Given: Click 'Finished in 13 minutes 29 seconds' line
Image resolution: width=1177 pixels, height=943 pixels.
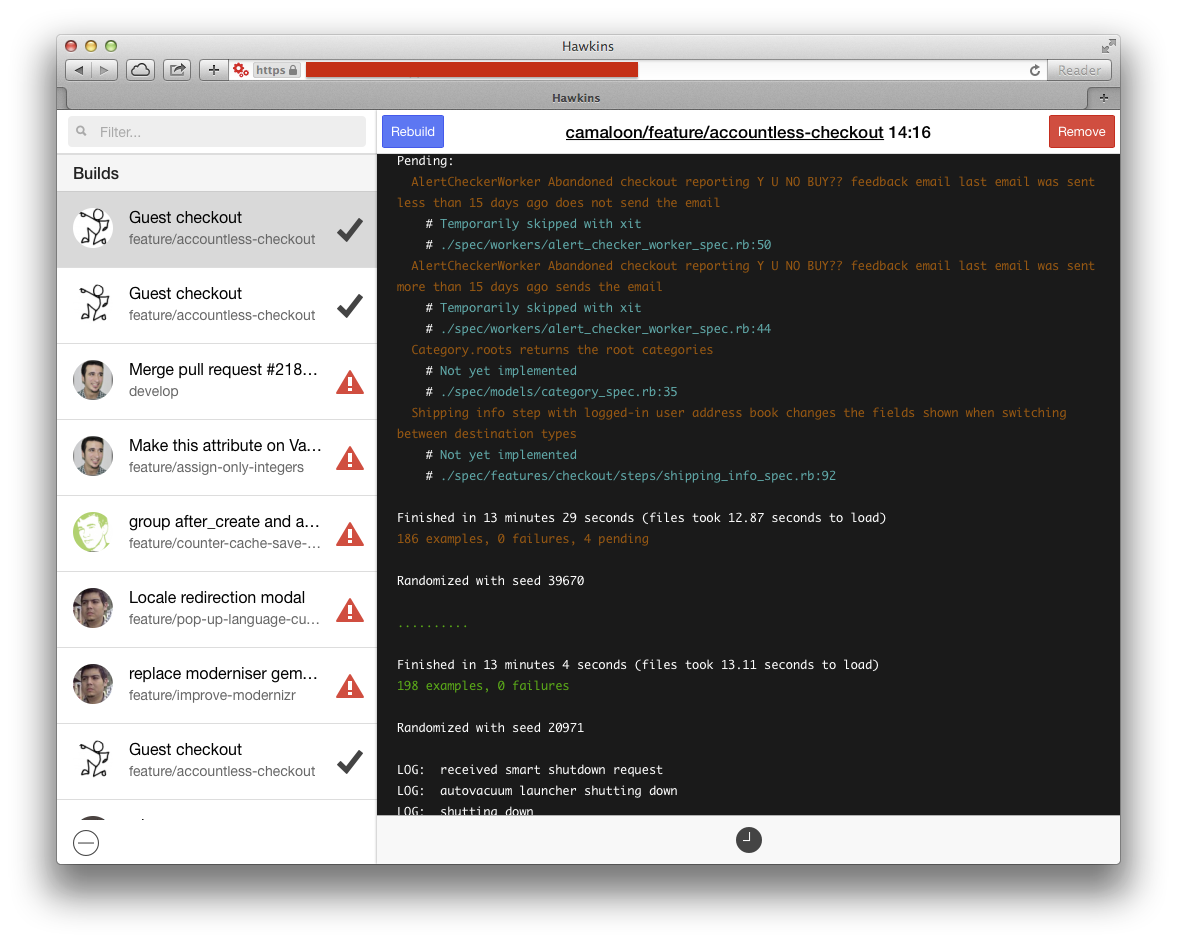Looking at the screenshot, I should click(x=641, y=517).
